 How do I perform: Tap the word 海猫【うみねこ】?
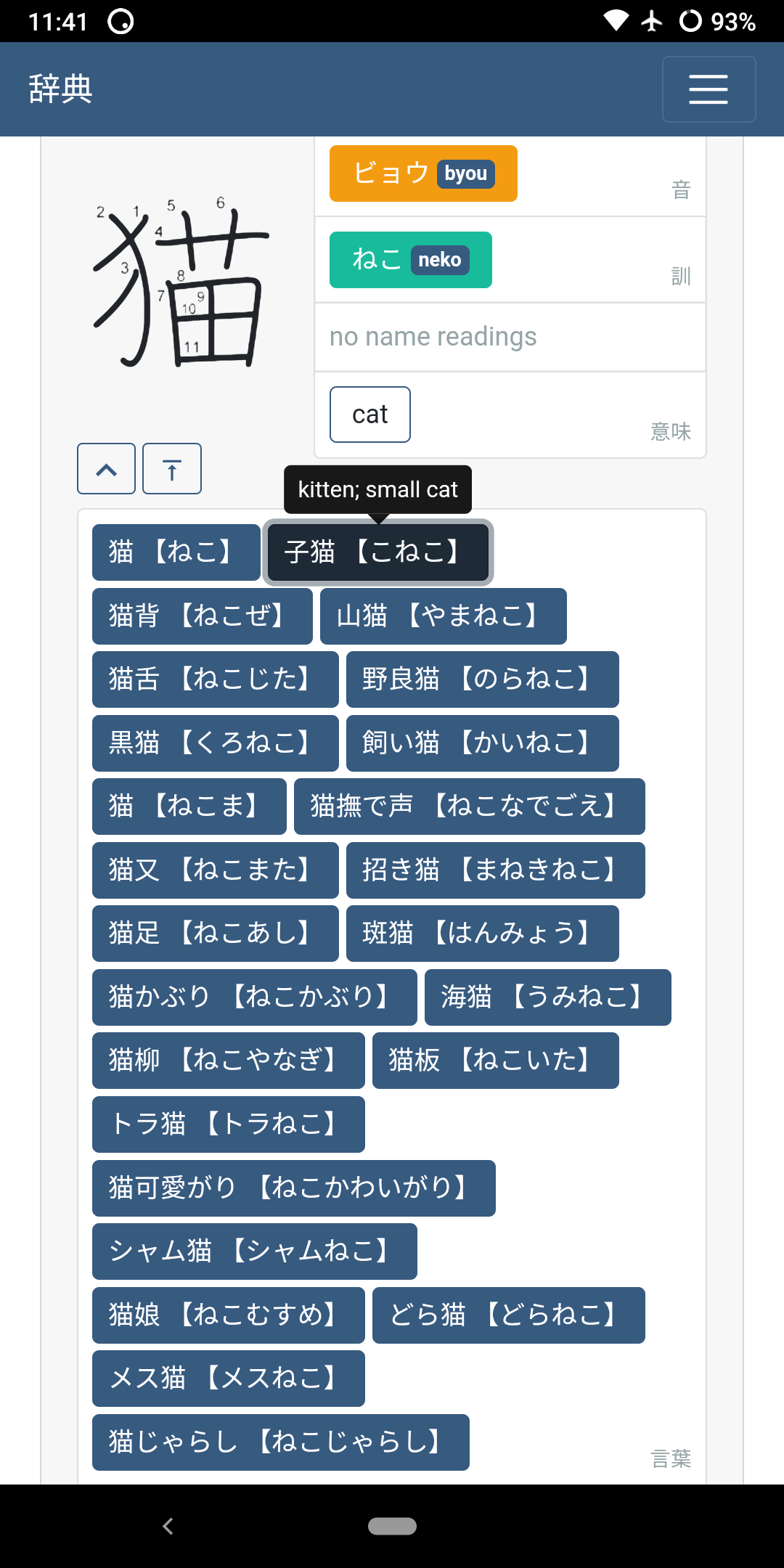[x=547, y=997]
